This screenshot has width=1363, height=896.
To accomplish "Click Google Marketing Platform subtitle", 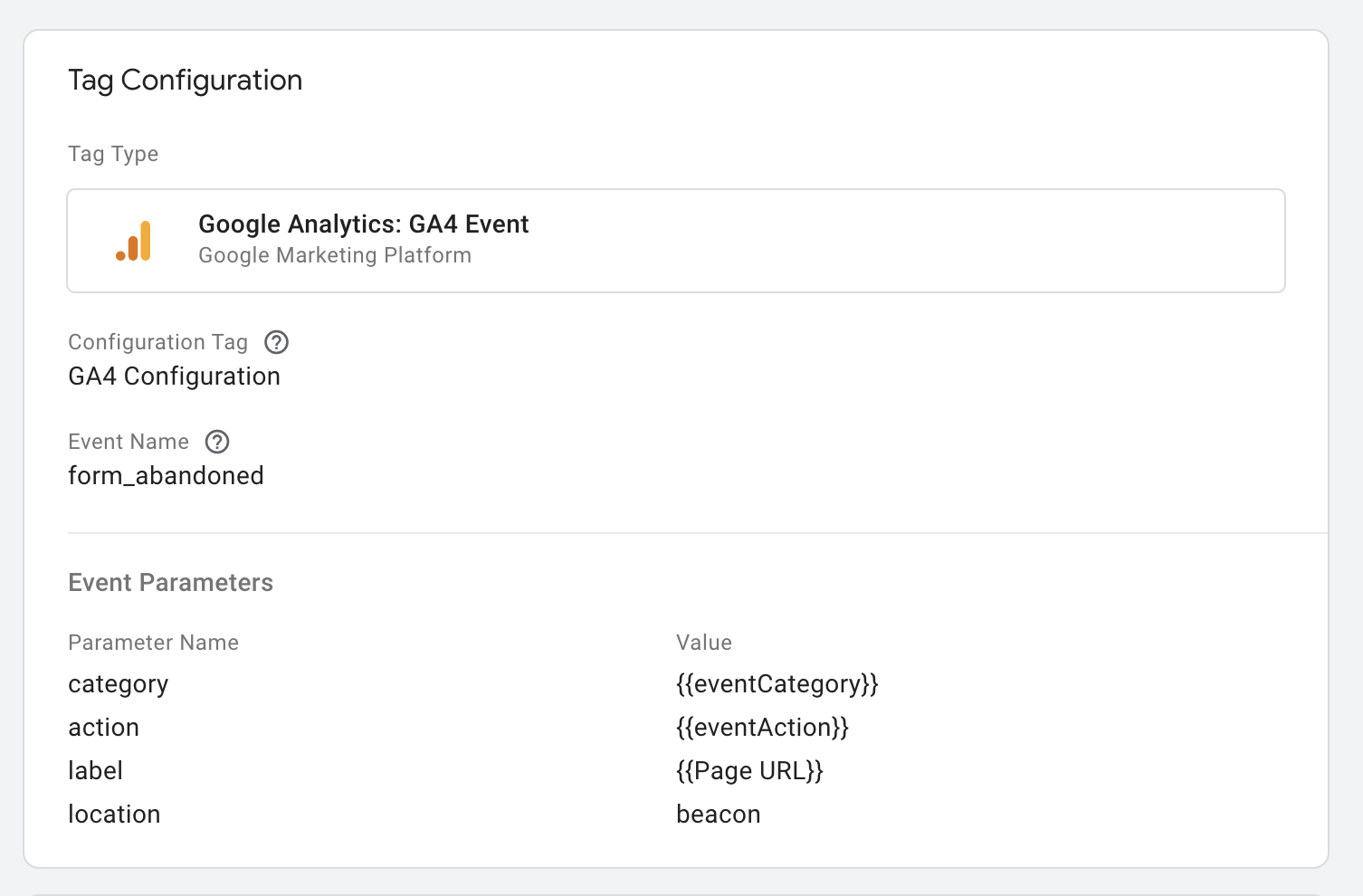I will click(335, 255).
